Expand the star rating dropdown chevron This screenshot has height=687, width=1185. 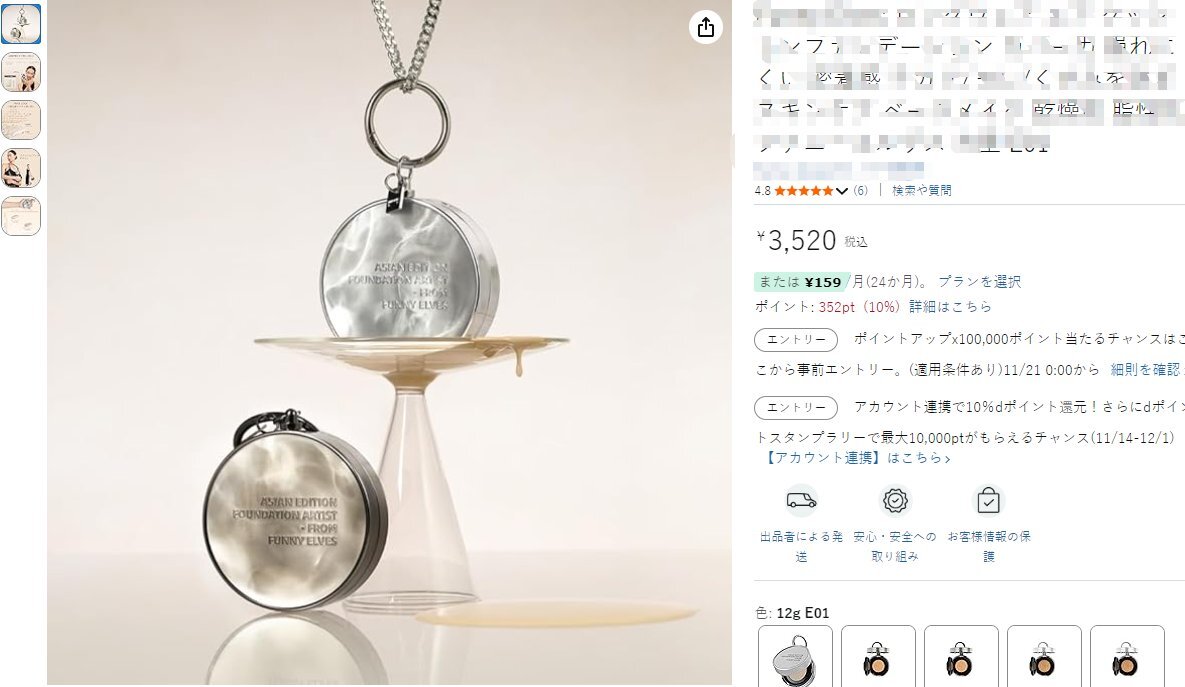841,190
